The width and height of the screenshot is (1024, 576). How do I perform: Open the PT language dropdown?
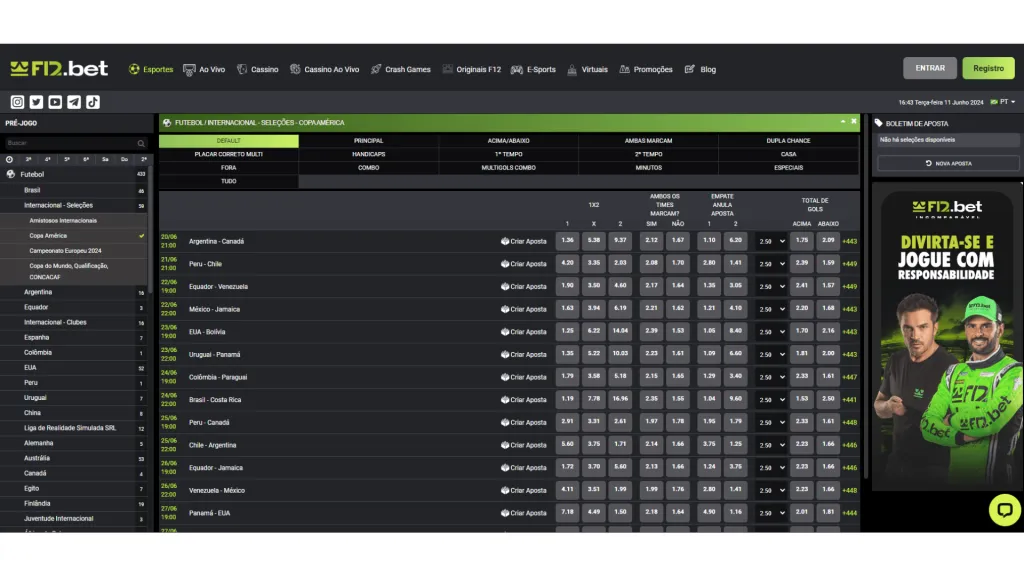point(1002,101)
